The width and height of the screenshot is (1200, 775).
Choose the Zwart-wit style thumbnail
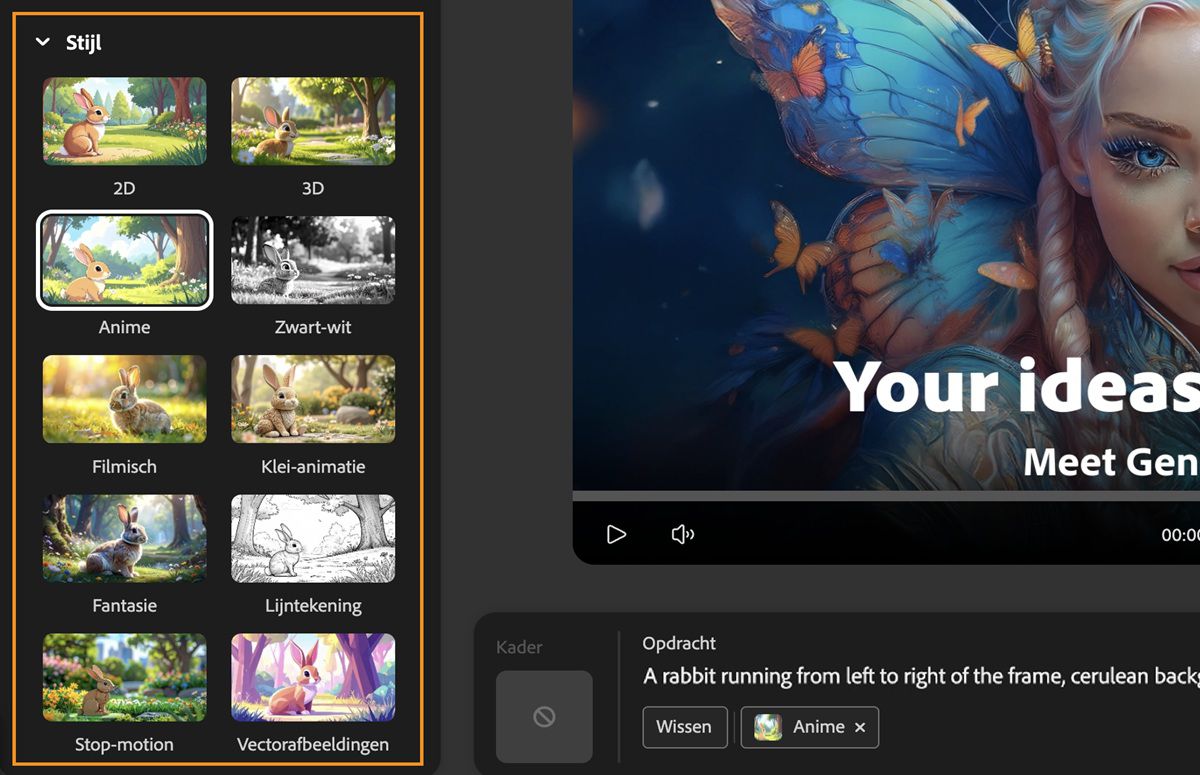tap(313, 260)
